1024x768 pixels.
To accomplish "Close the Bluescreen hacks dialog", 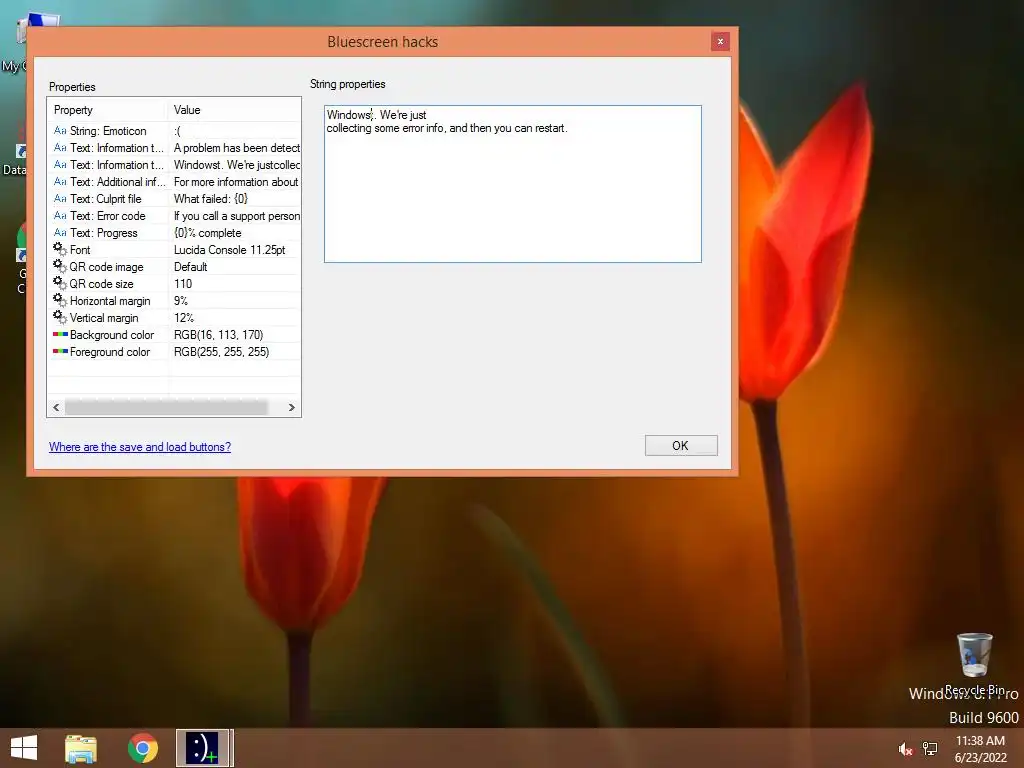I will click(x=720, y=41).
